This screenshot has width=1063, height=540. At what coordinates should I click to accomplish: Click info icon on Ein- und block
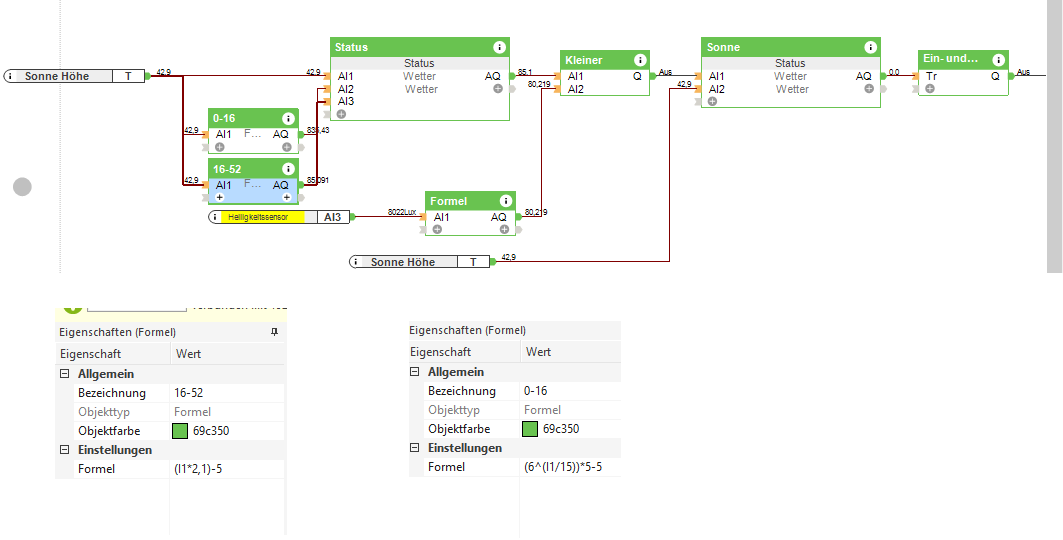coord(999,60)
